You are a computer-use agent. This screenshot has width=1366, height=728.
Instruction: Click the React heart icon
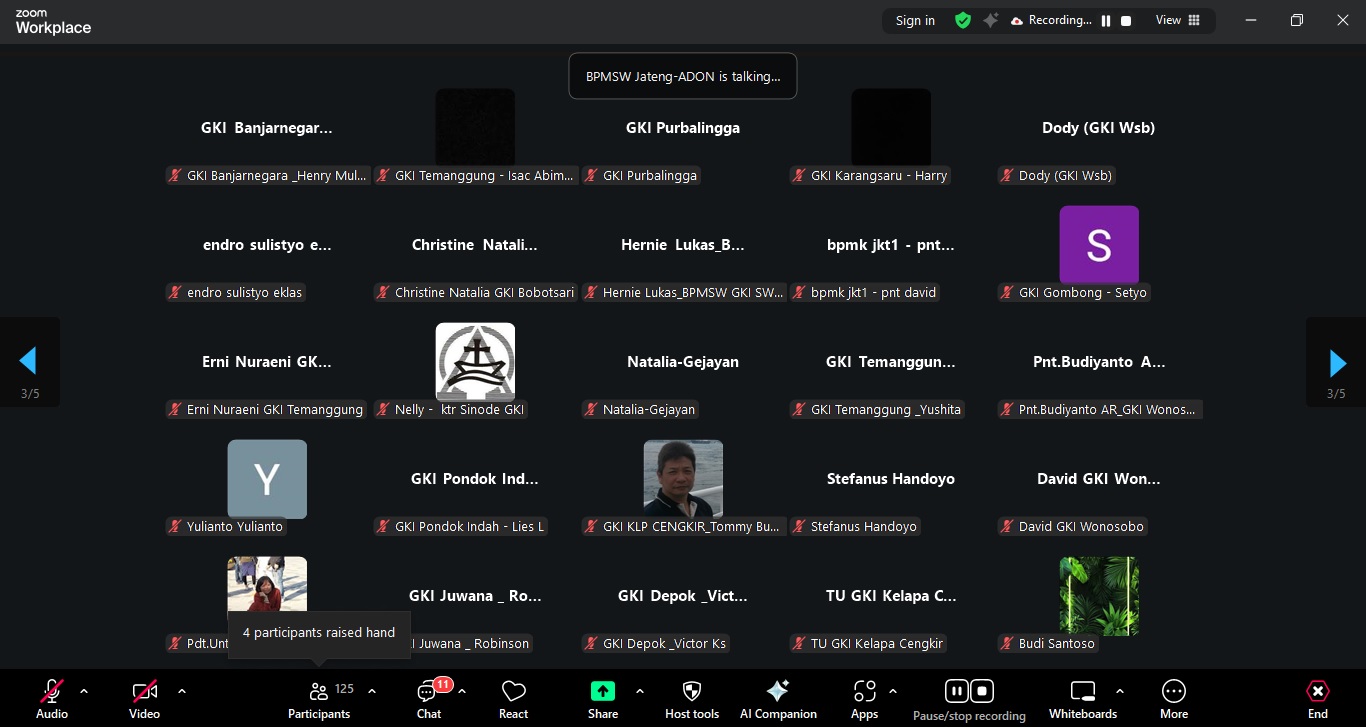coord(513,698)
